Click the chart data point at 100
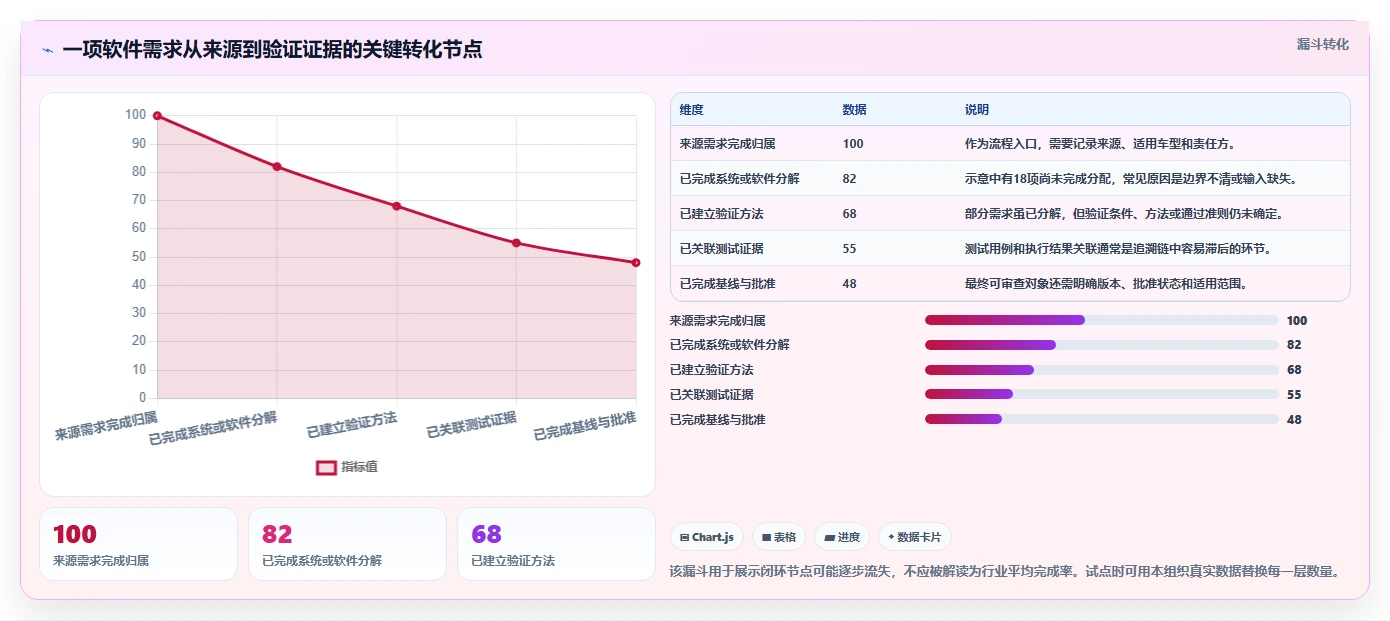 [x=158, y=116]
